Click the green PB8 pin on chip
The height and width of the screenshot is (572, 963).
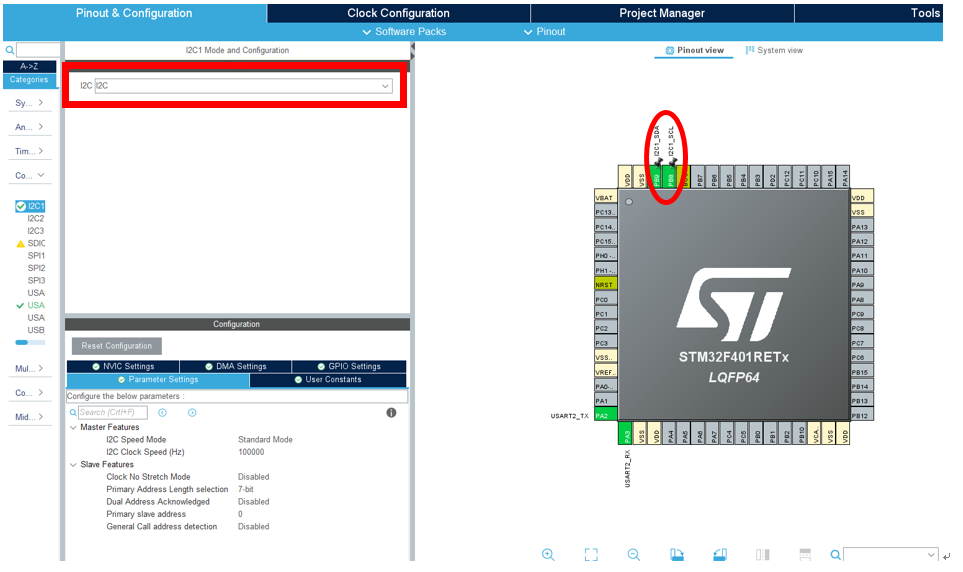[671, 177]
